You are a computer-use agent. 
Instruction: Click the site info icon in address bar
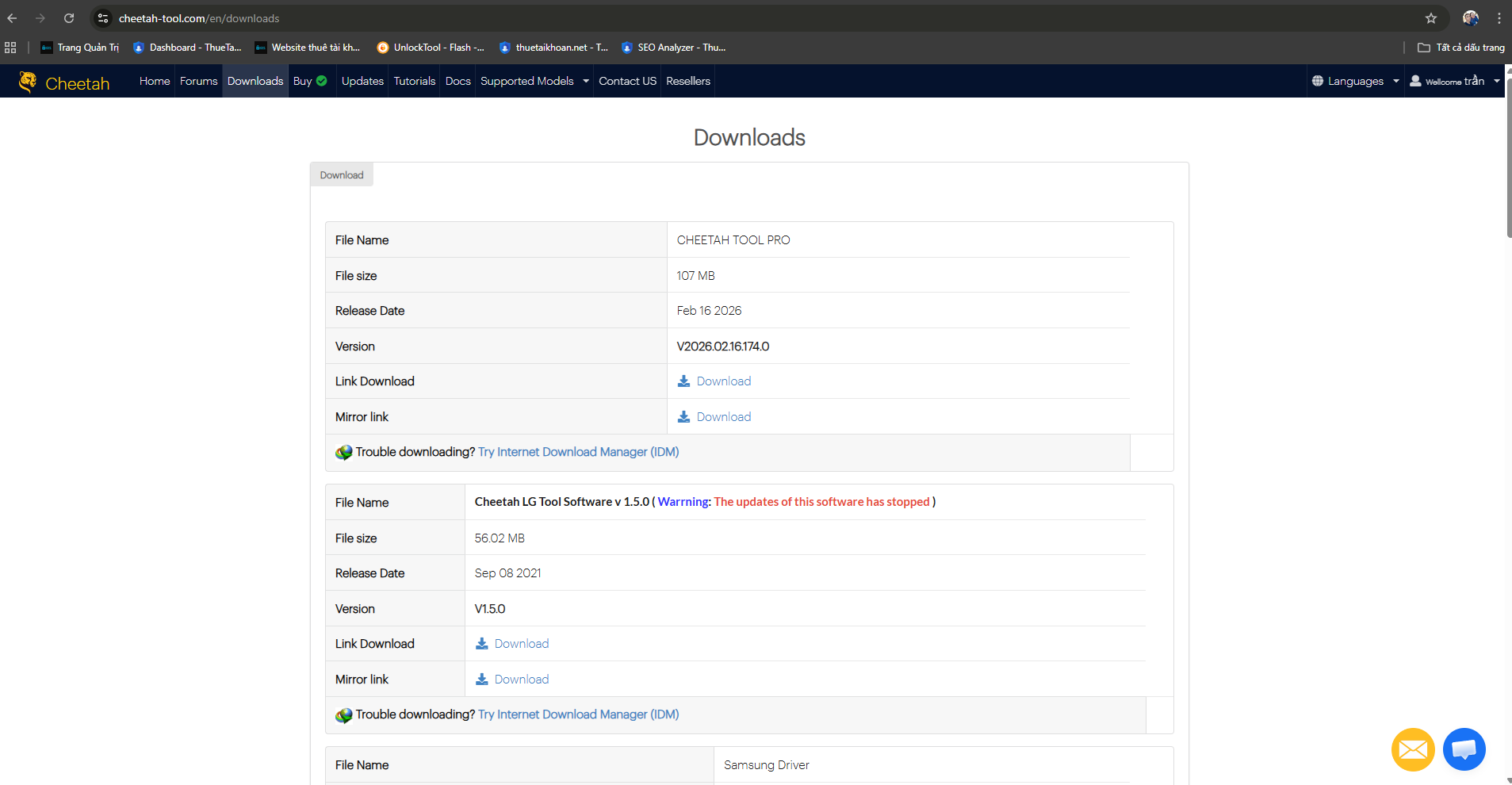(103, 18)
